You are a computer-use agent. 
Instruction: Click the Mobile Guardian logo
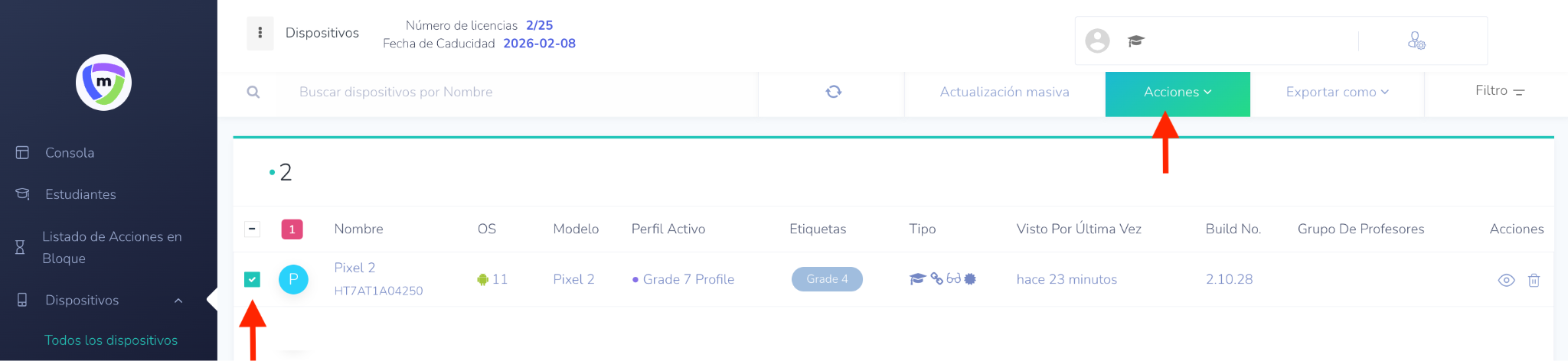103,83
